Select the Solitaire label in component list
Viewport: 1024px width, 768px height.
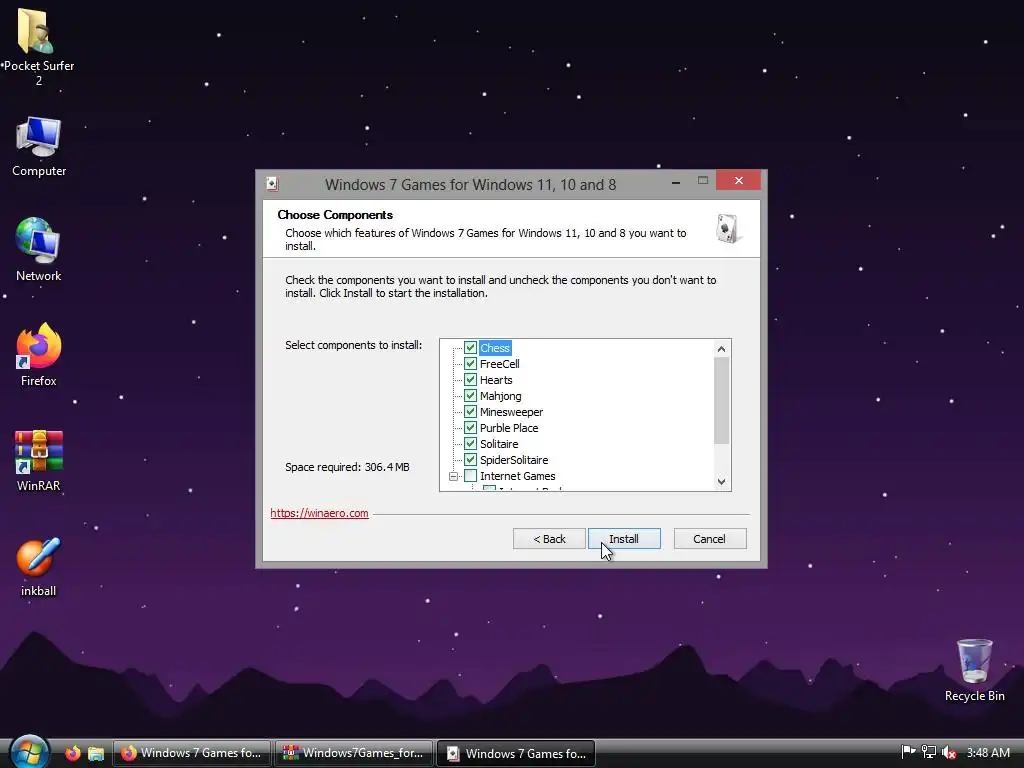(499, 444)
